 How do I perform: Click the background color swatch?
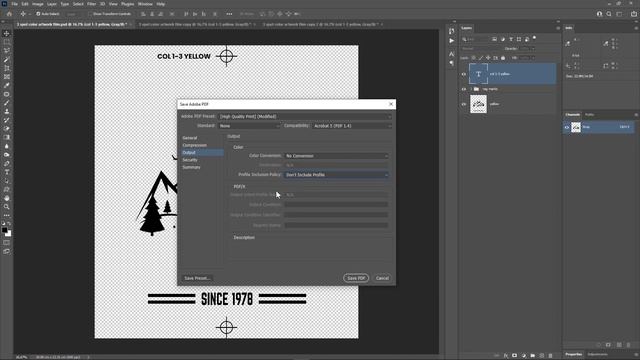click(8, 234)
